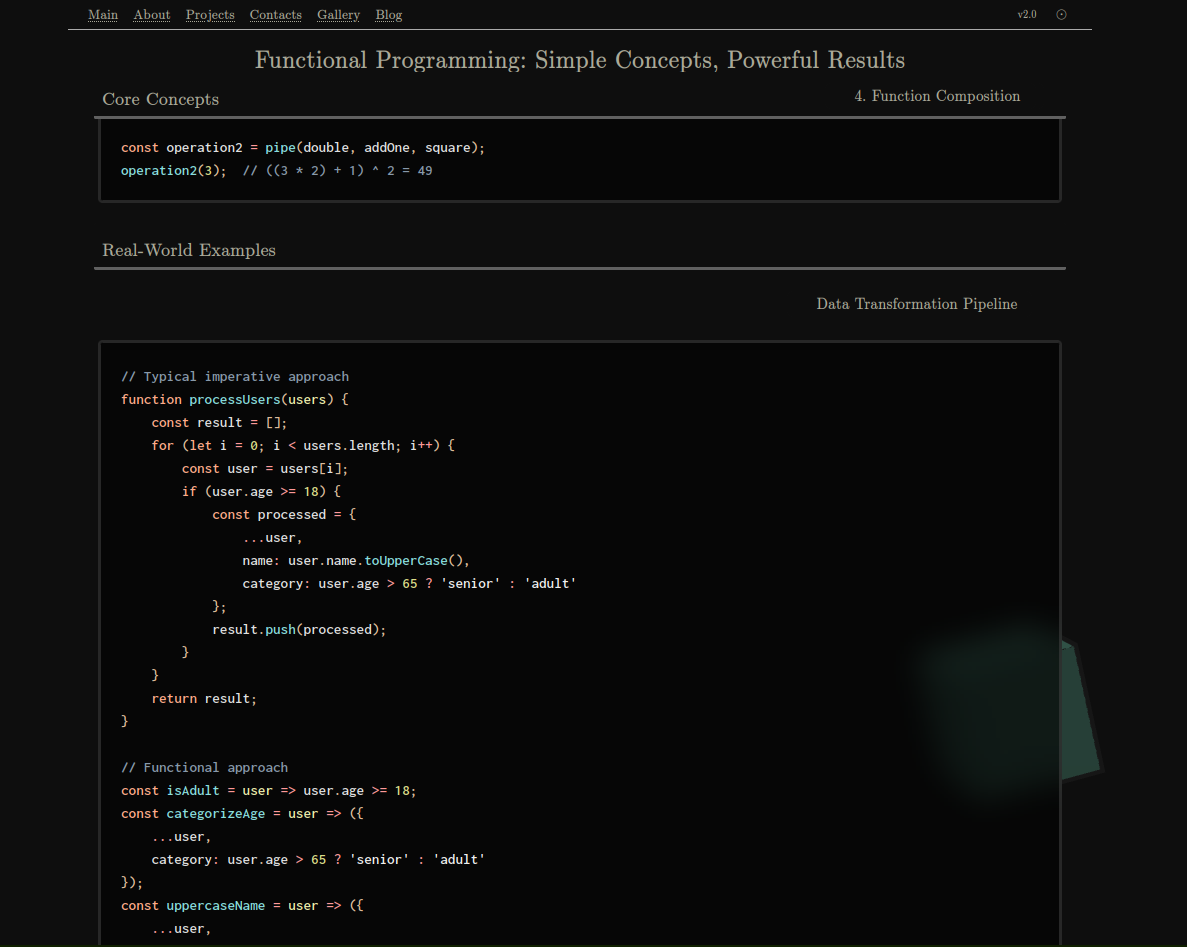Click the pipe function call in the code

[x=280, y=148]
